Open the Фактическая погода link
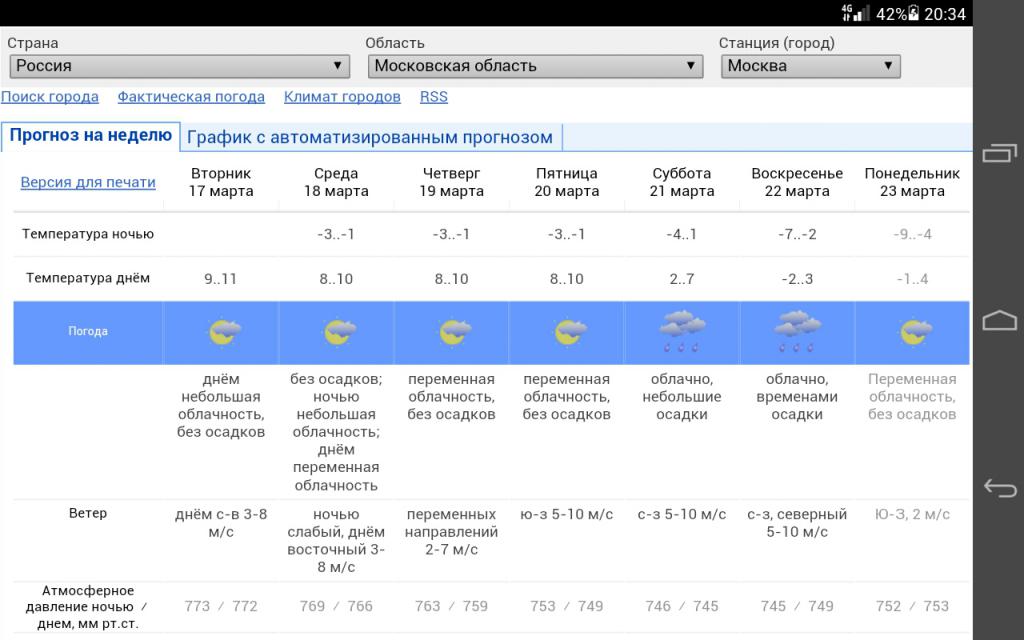Image resolution: width=1024 pixels, height=640 pixels. (191, 97)
